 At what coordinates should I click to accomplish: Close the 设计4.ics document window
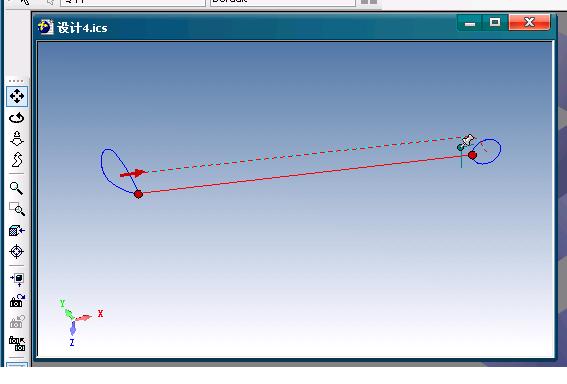pyautogui.click(x=529, y=22)
